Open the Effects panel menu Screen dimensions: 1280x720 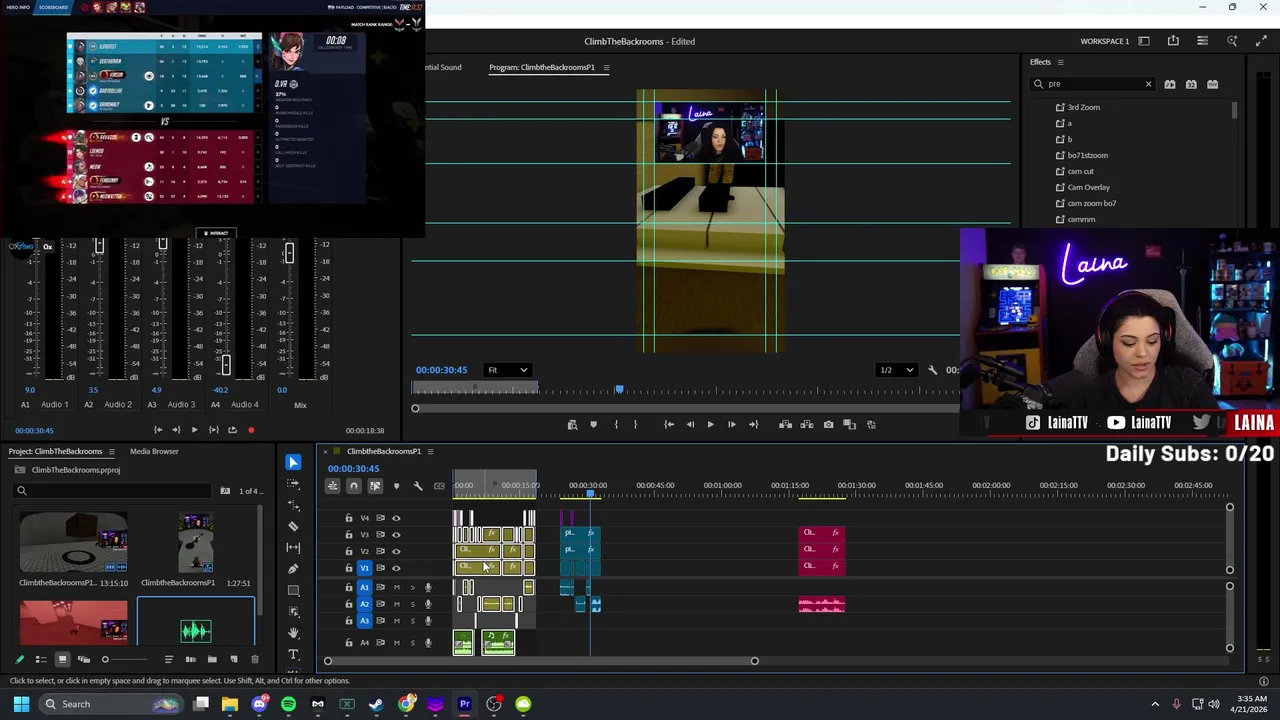(1060, 62)
